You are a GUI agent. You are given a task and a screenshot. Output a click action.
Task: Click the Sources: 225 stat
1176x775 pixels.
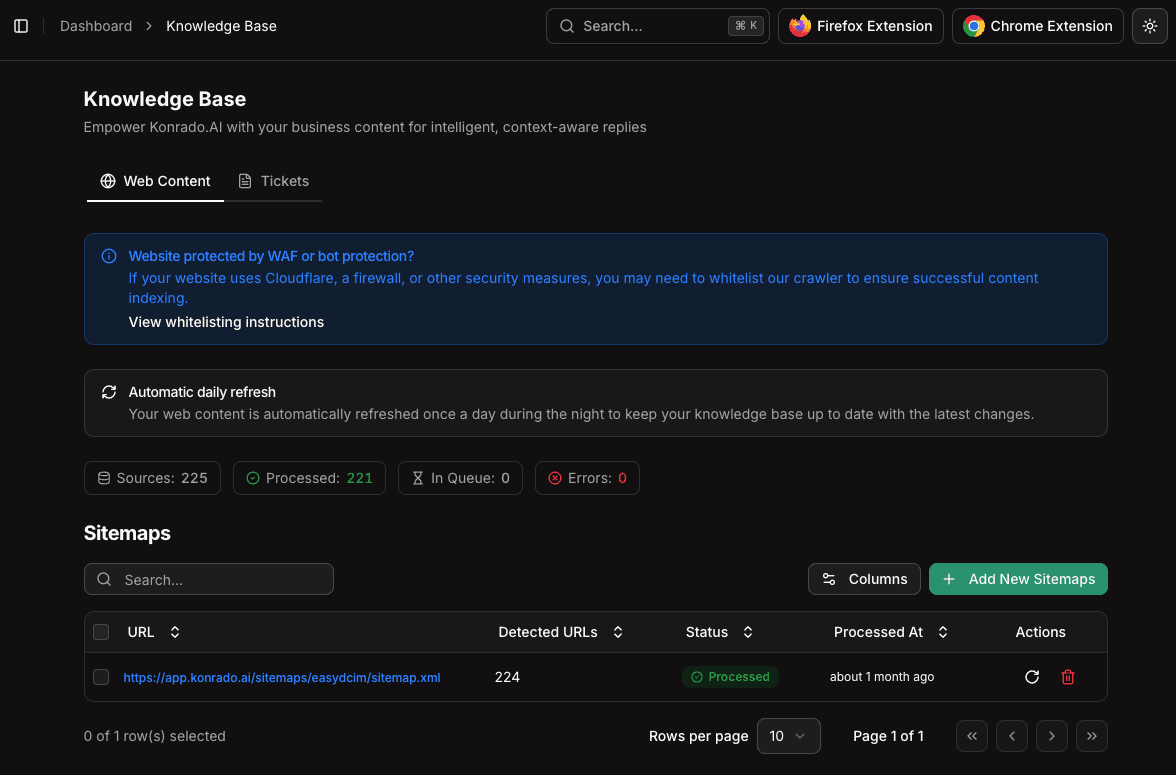tap(152, 478)
